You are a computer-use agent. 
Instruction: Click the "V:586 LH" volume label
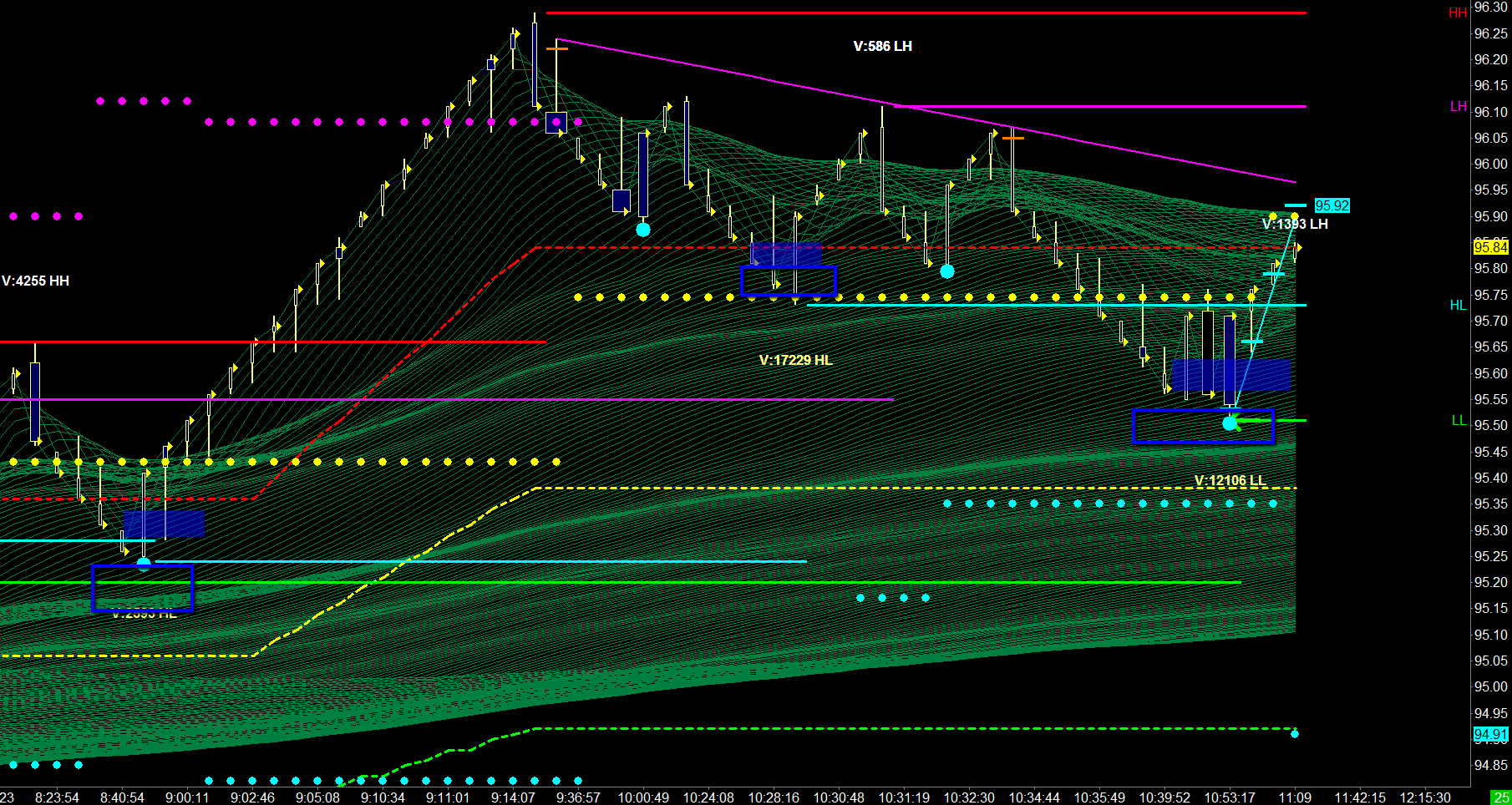882,47
